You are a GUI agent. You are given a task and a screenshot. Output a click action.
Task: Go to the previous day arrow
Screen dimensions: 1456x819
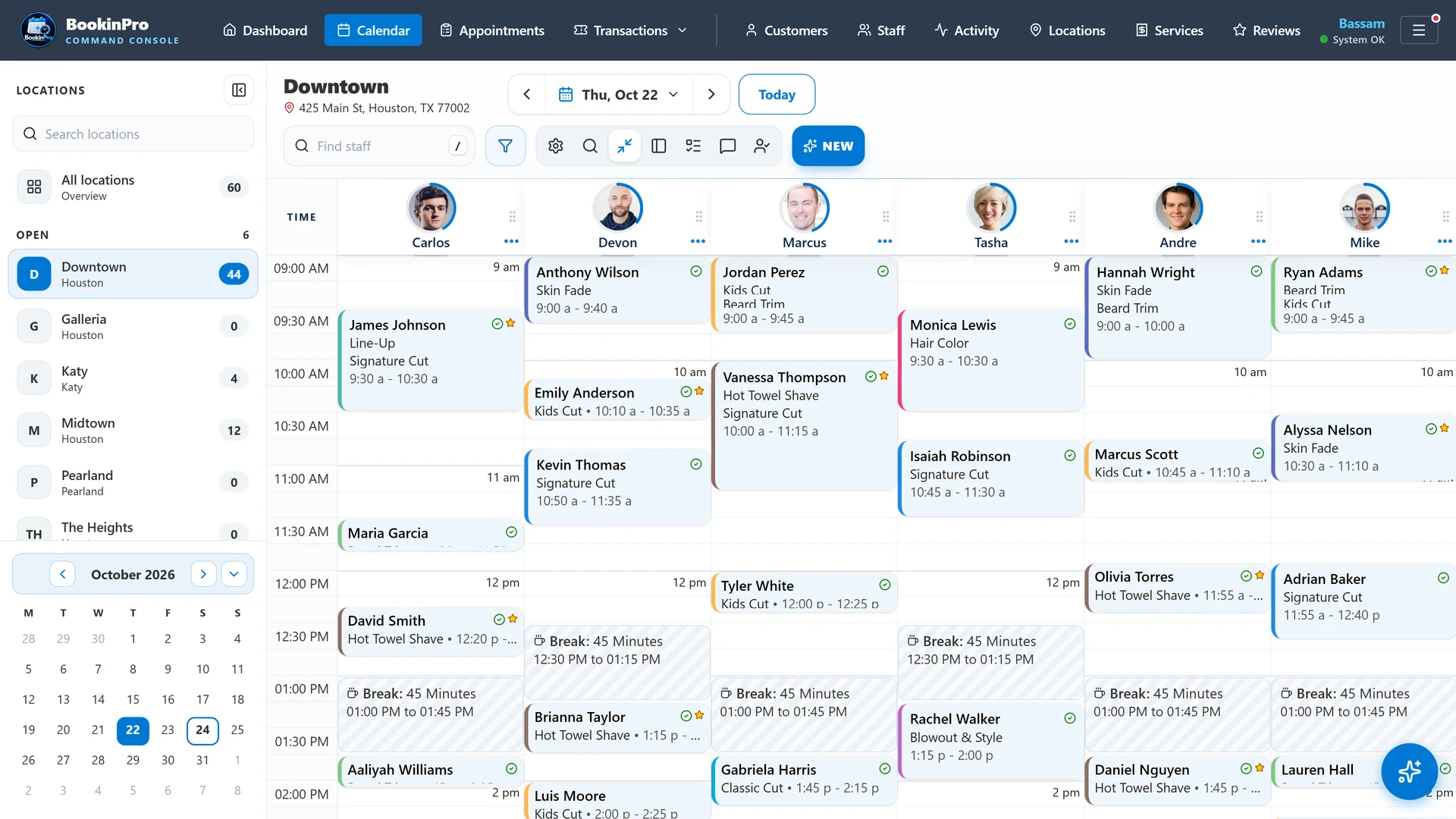[527, 94]
